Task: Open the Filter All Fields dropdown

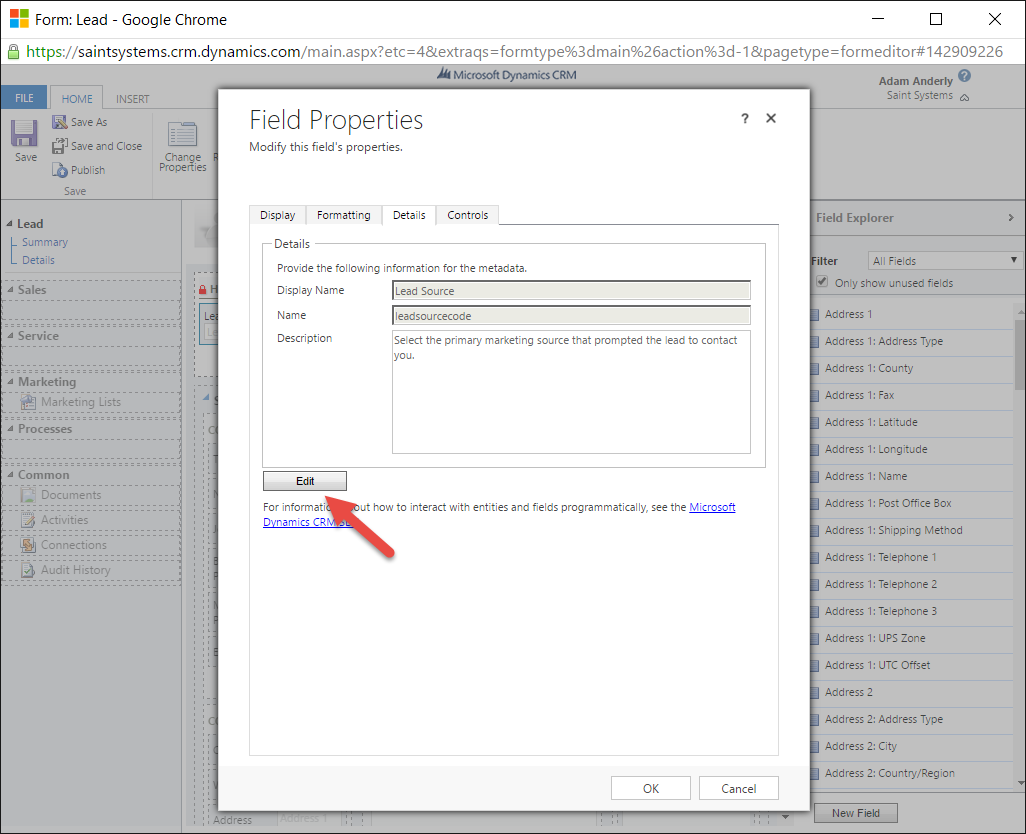Action: (943, 261)
